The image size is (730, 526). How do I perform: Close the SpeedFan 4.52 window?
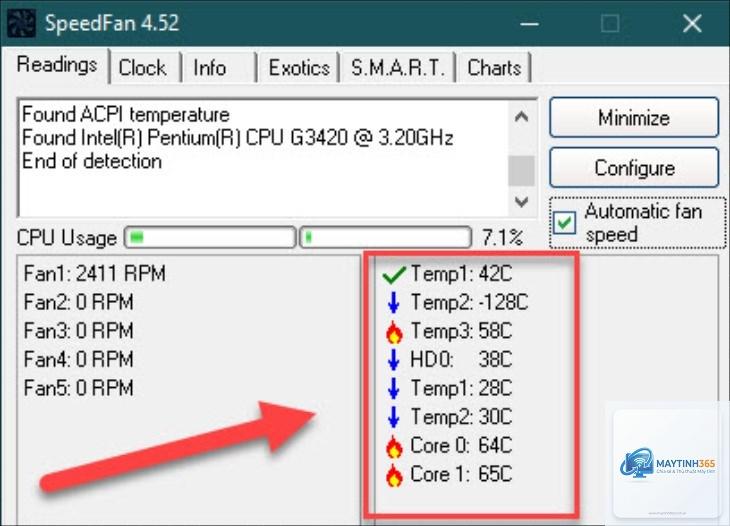(692, 23)
